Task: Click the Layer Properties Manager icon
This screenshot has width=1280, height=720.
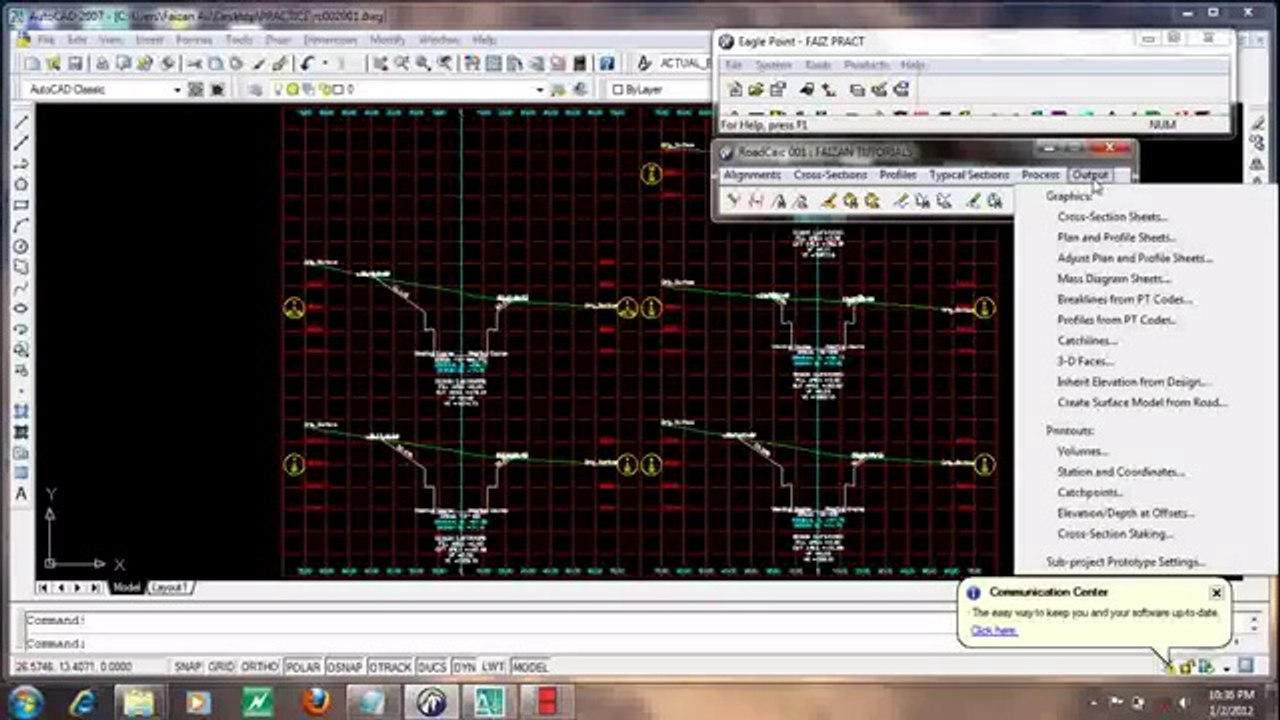Action: (255, 89)
